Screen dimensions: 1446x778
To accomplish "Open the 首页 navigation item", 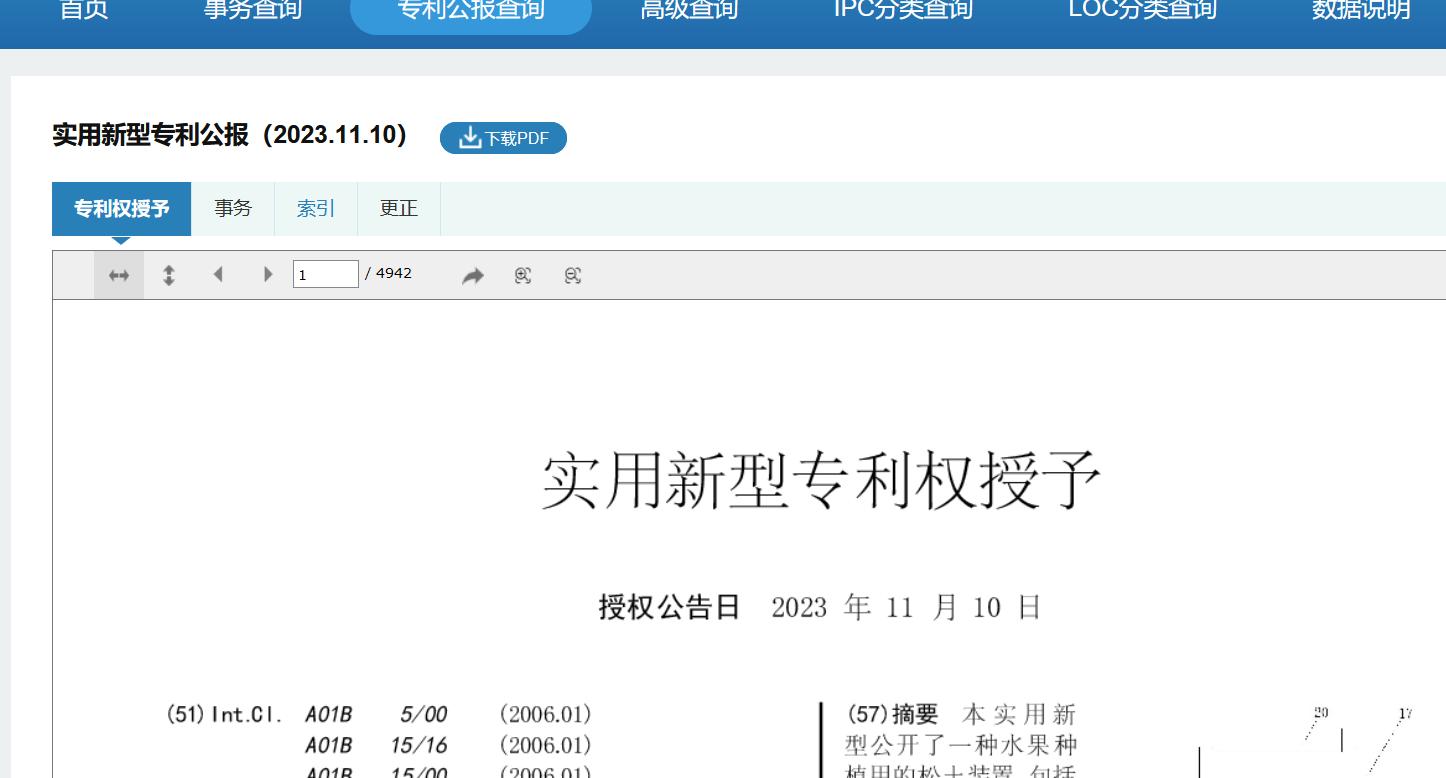I will click(x=84, y=10).
